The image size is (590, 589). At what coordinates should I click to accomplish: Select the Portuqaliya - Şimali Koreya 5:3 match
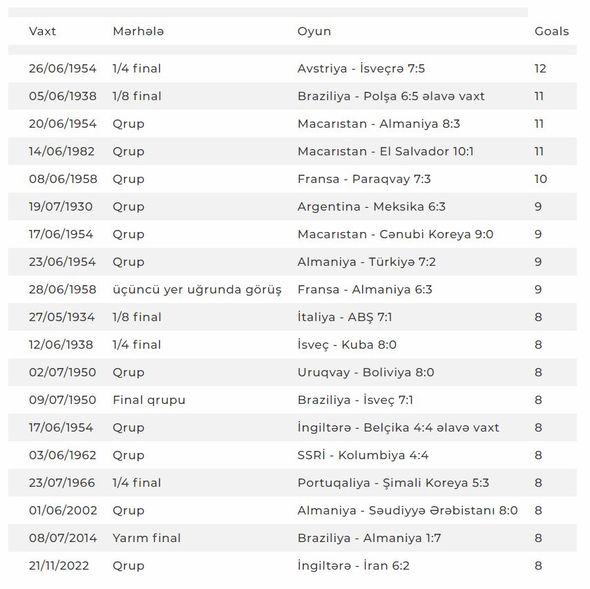393,483
